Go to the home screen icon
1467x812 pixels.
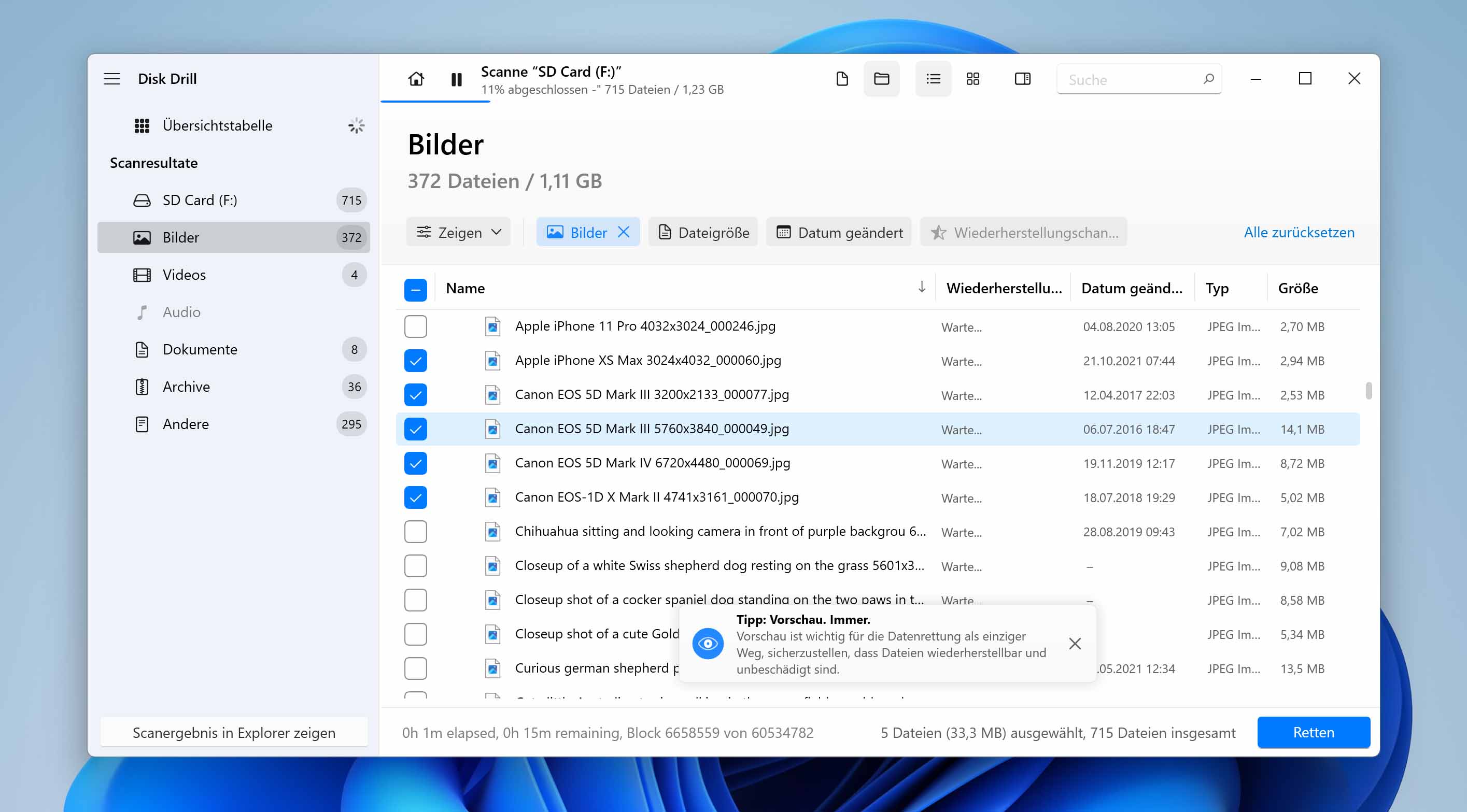(416, 79)
